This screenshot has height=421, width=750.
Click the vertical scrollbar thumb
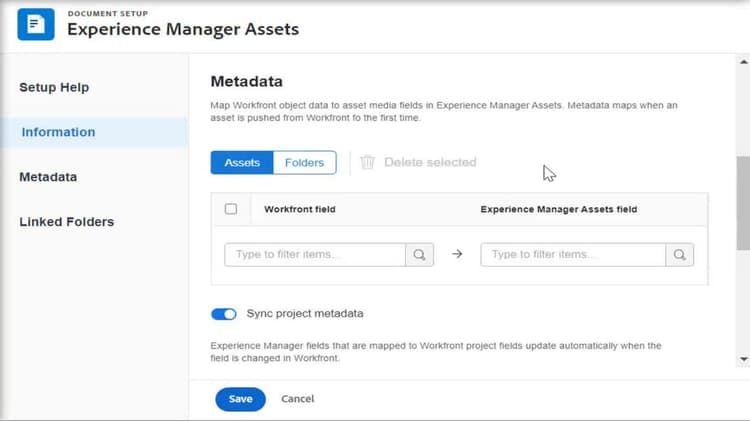[743, 205]
